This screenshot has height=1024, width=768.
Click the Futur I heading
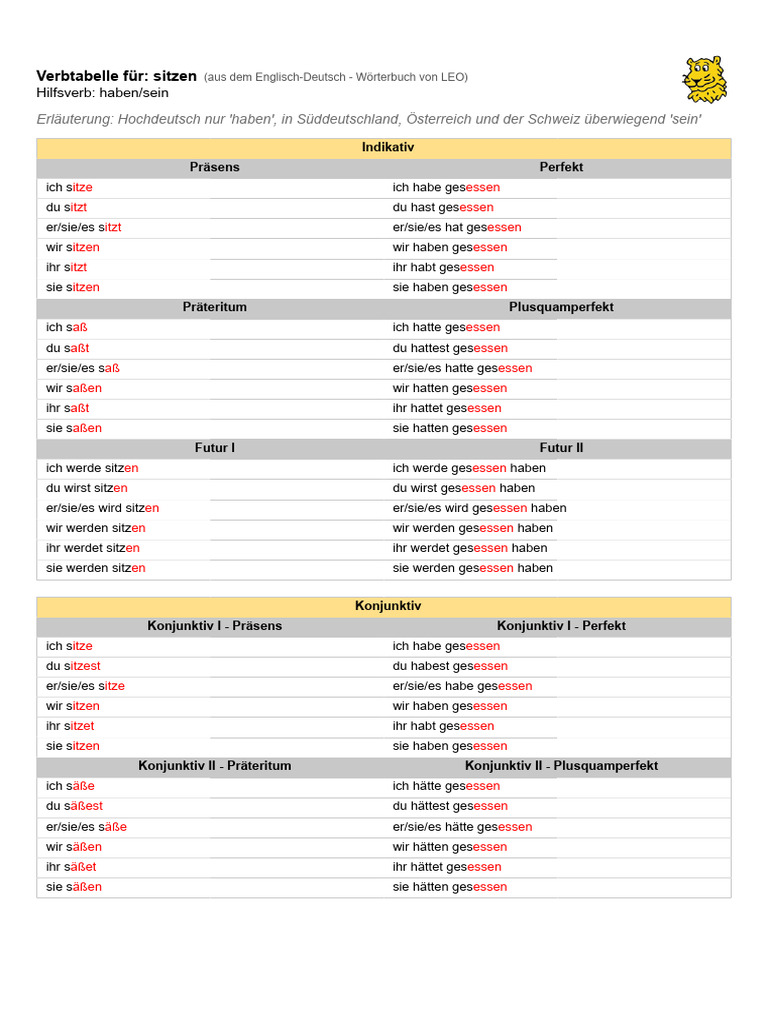click(x=214, y=448)
